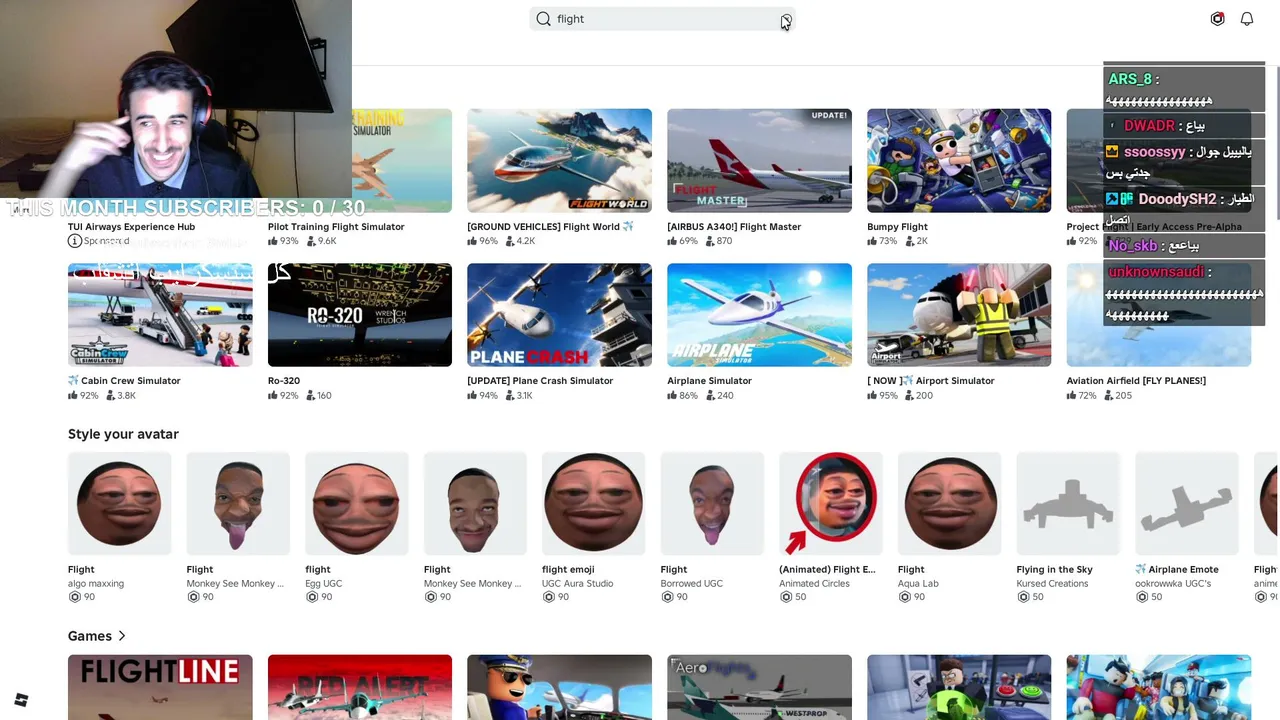Open the Airplane Simulator thumbnail
The width and height of the screenshot is (1280, 720).
[759, 315]
